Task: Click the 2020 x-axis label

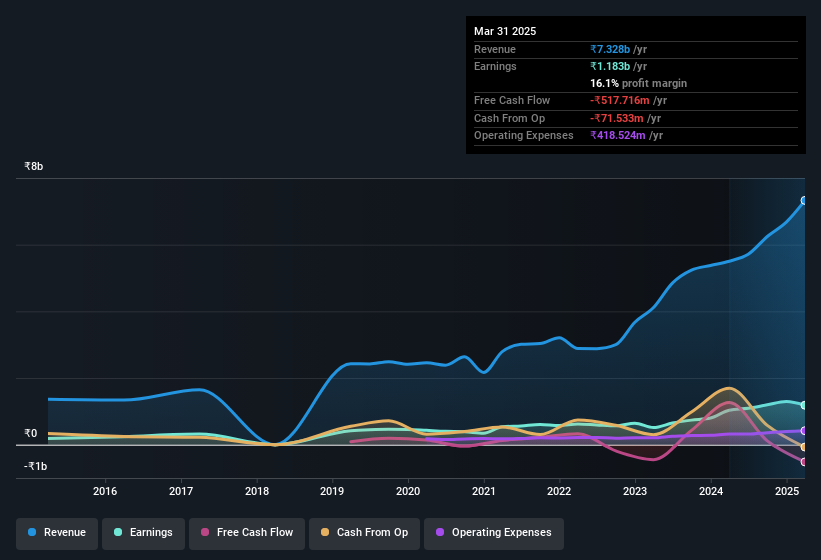Action: click(408, 491)
